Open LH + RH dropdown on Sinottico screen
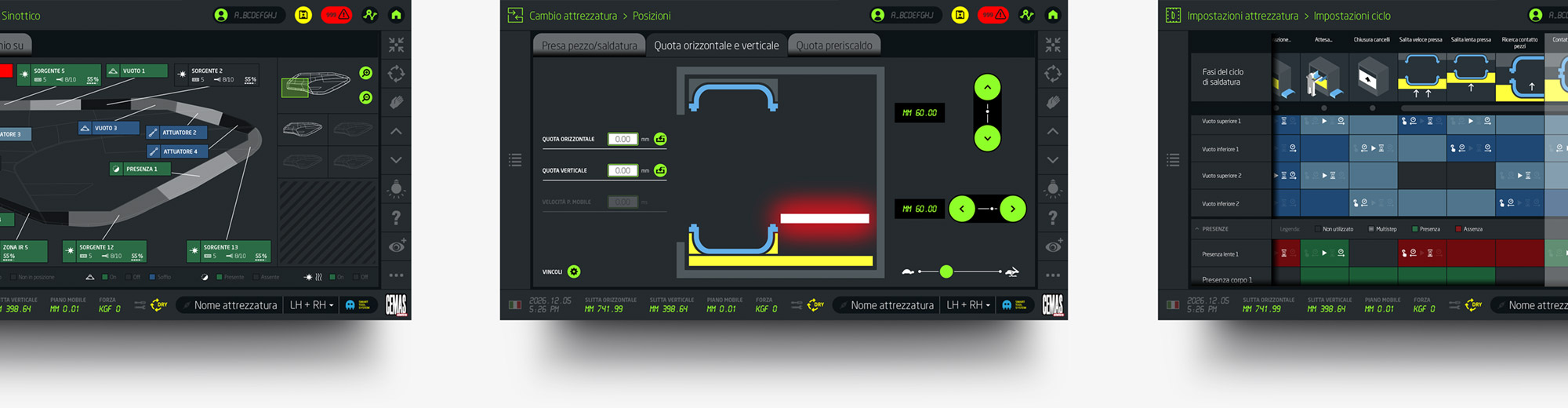Screen dimensions: 1568x408 tap(312, 305)
